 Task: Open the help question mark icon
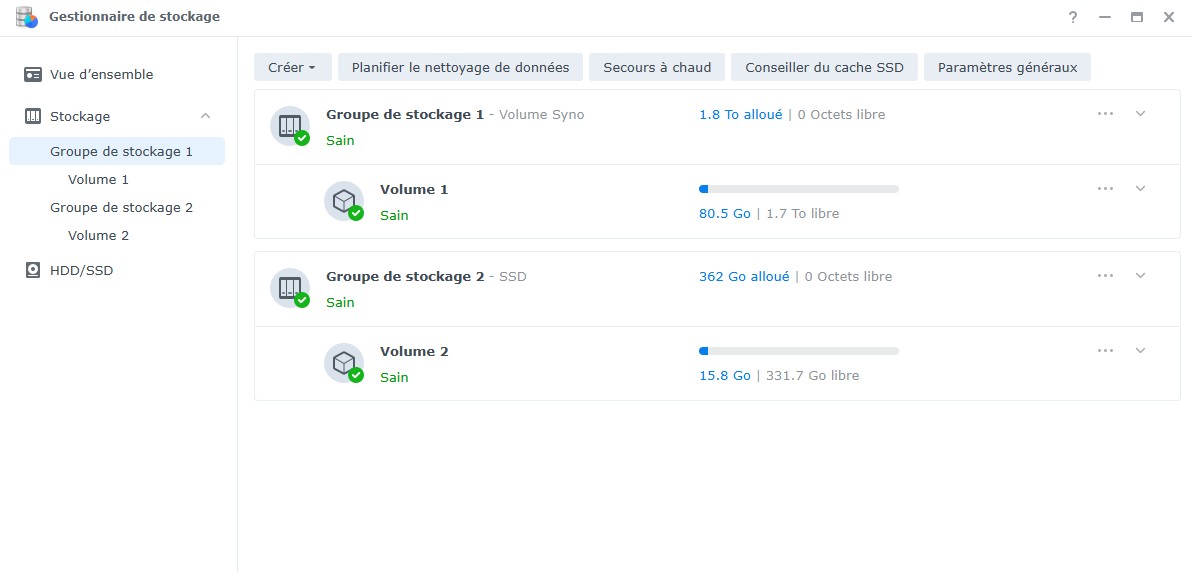click(1073, 17)
